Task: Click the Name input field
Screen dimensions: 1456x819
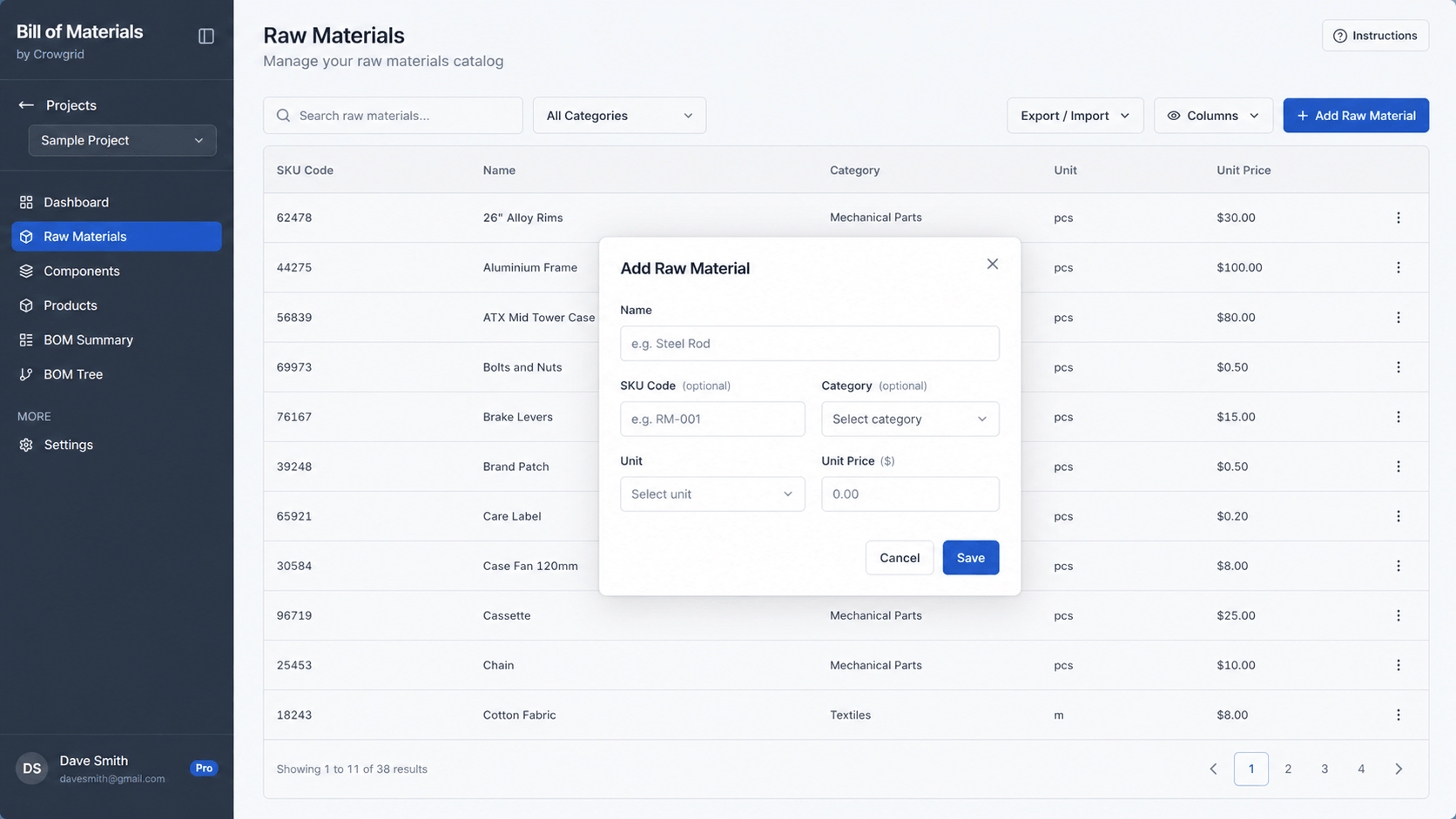Action: pyautogui.click(x=810, y=344)
